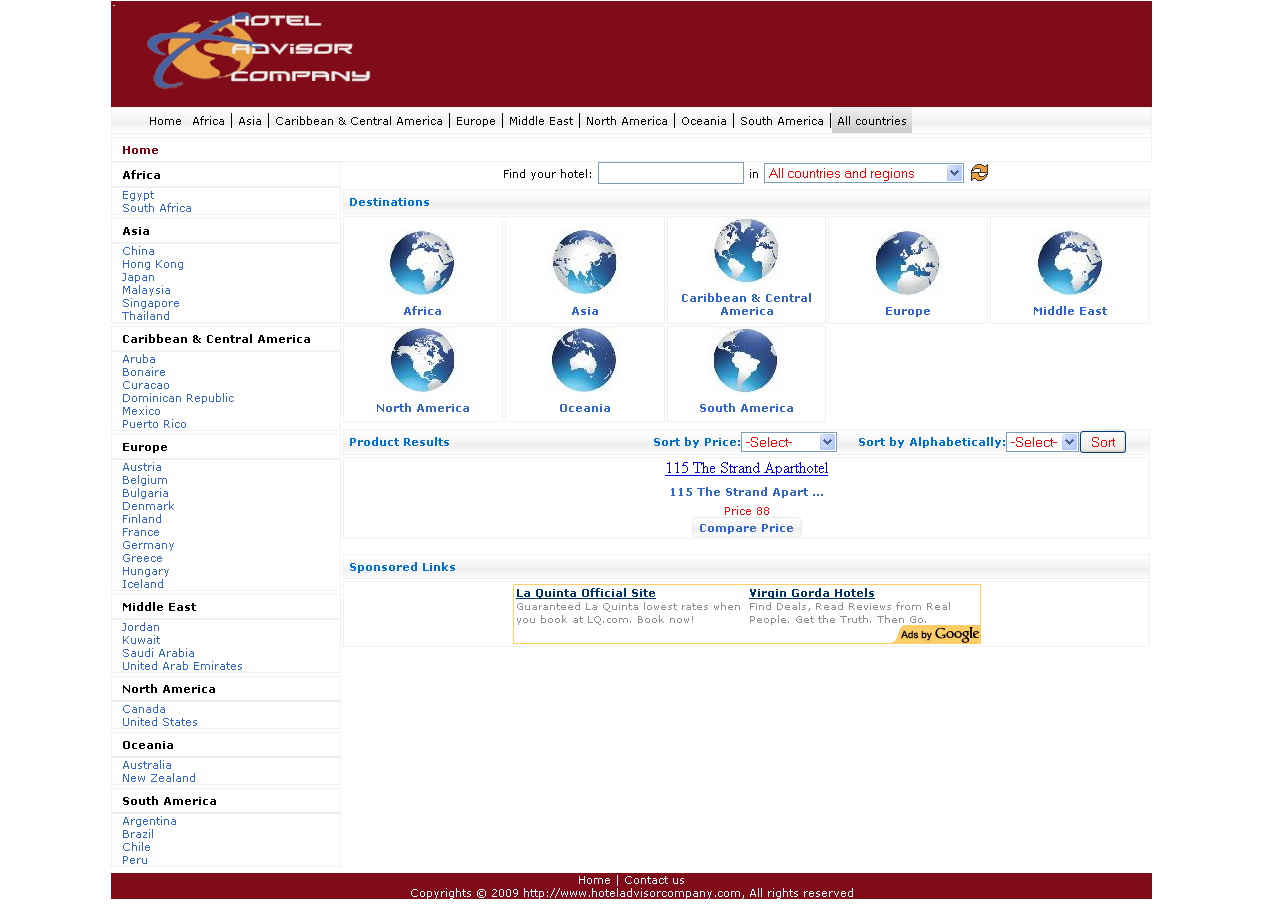Go to Home in the navigation bar
Viewport: 1263px width, 907px height.
pyautogui.click(x=165, y=121)
